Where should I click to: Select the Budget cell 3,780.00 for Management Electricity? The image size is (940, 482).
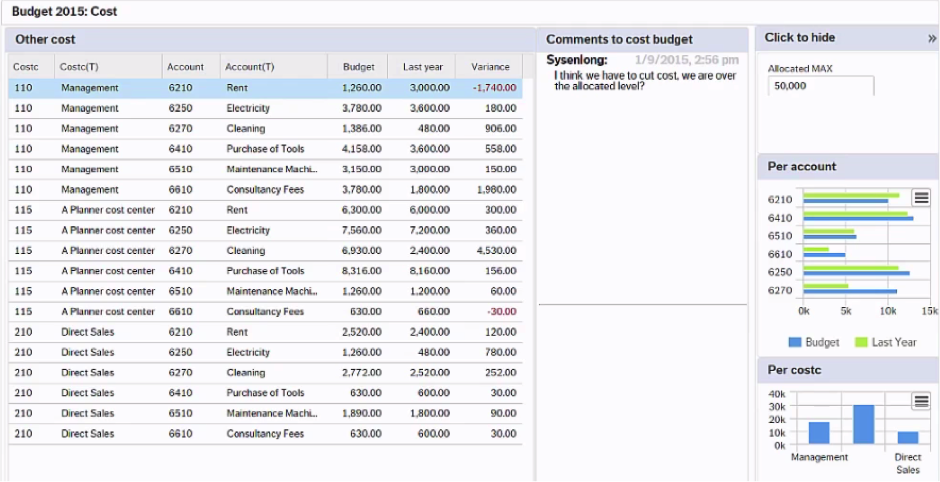361,109
